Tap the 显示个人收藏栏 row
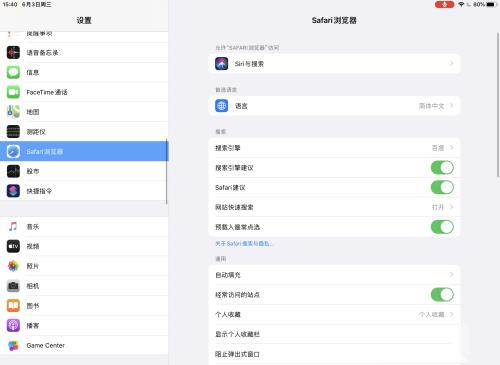Viewport: 500px width, 365px height. (334, 334)
